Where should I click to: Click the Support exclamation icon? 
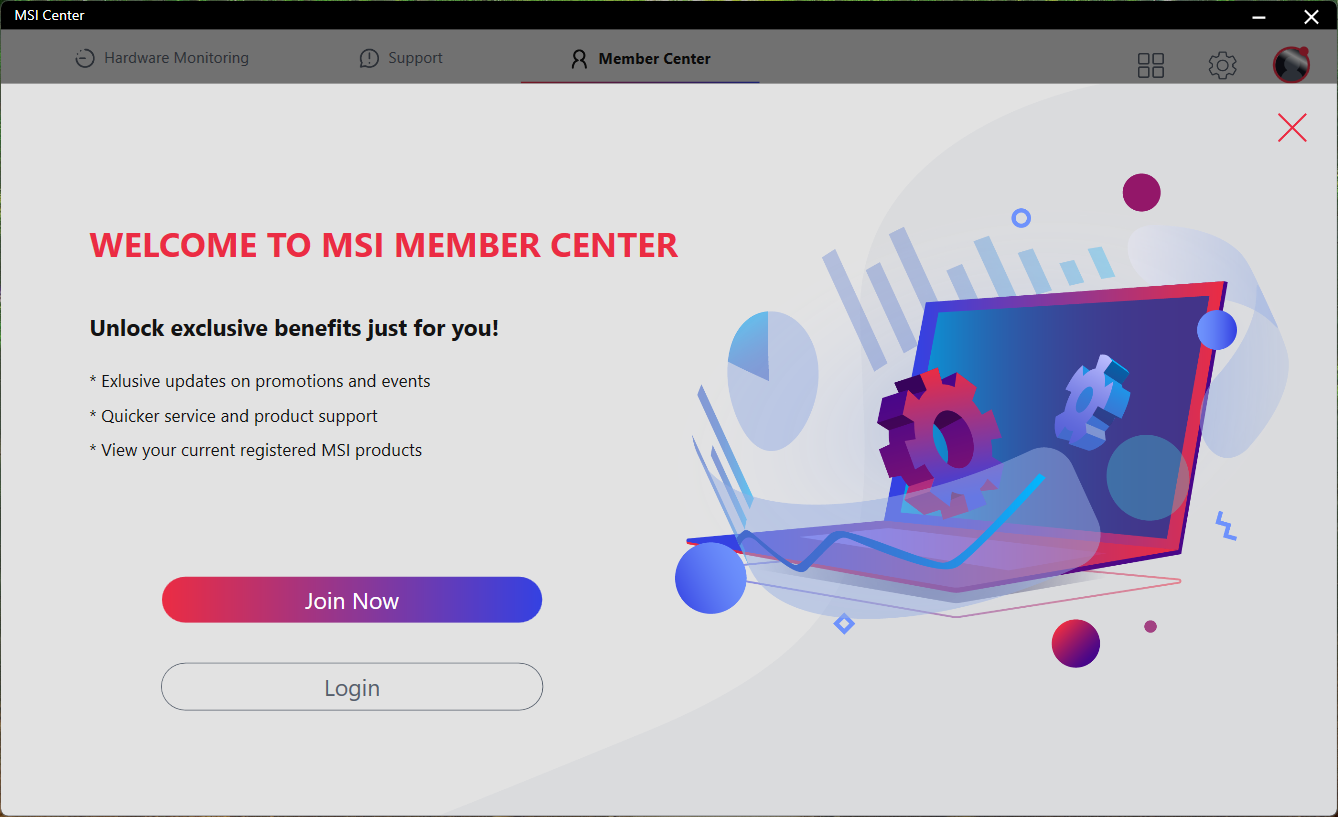[369, 58]
